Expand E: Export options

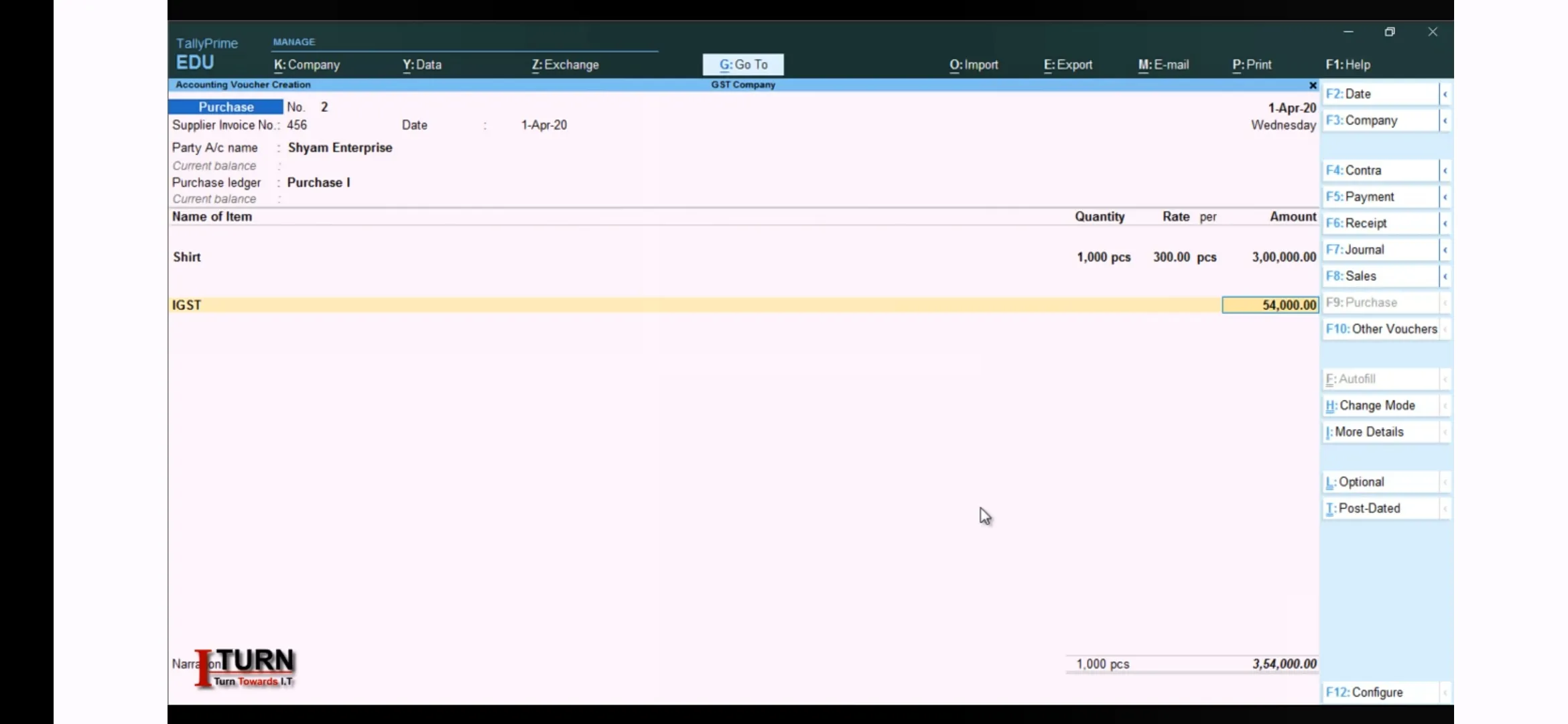[1067, 64]
